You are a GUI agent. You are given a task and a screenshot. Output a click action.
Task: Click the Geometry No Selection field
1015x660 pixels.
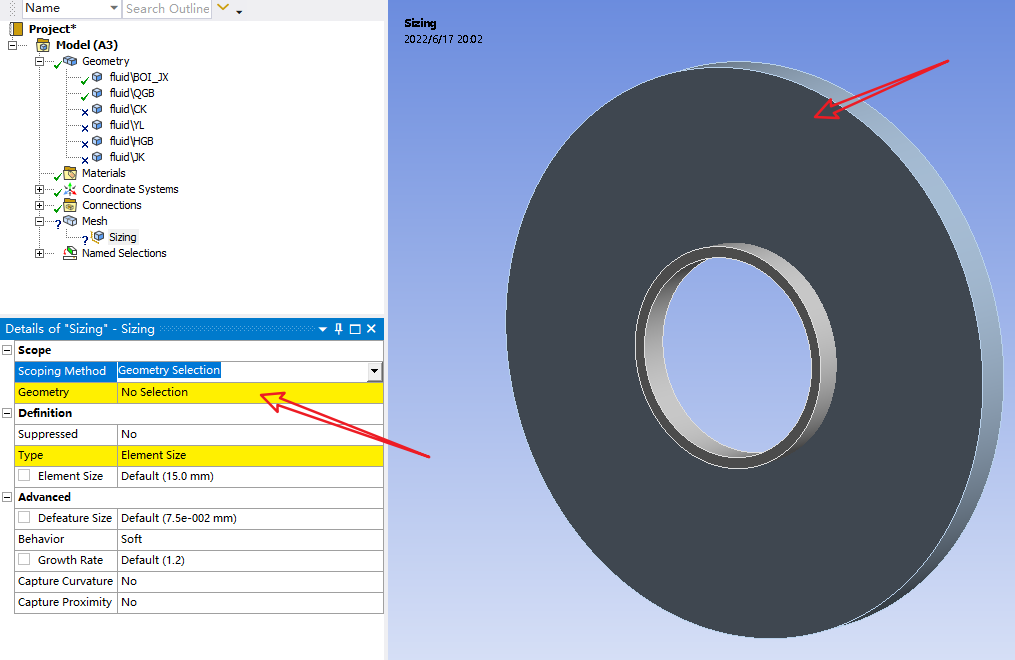[x=250, y=392]
